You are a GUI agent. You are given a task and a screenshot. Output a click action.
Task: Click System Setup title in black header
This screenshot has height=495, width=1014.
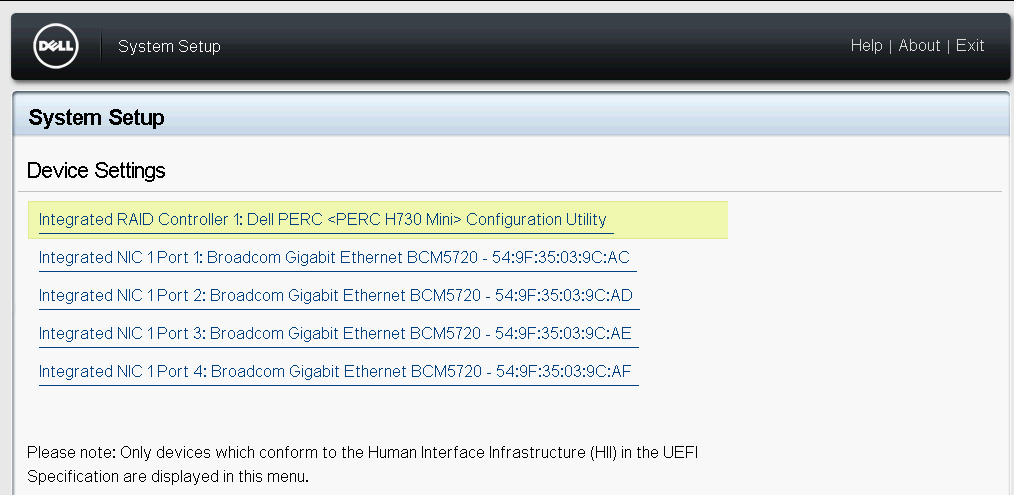pyautogui.click(x=169, y=47)
